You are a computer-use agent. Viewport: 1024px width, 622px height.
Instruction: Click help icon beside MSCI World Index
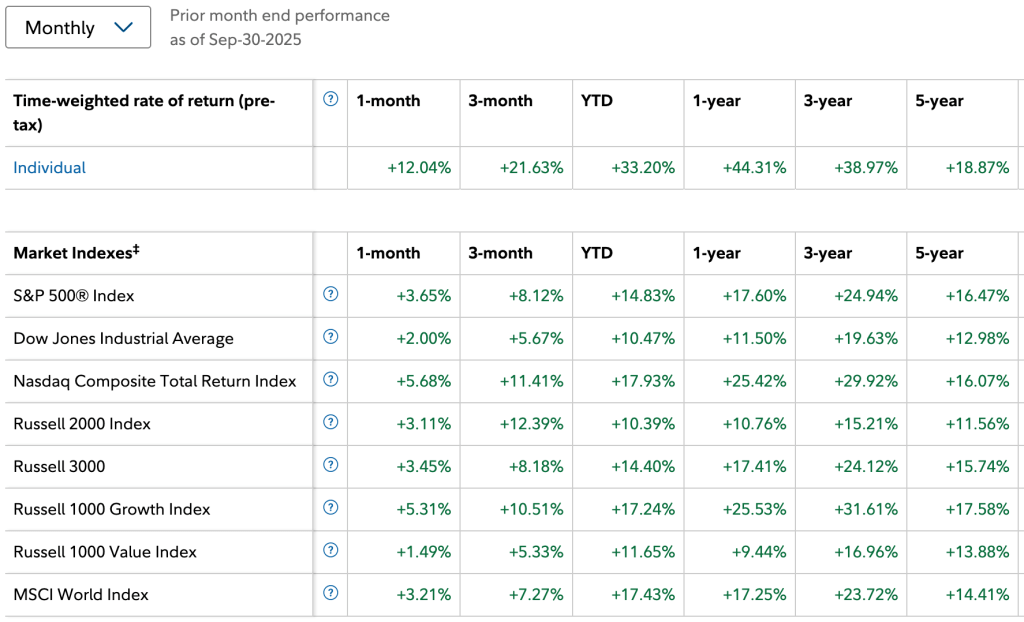(x=331, y=593)
